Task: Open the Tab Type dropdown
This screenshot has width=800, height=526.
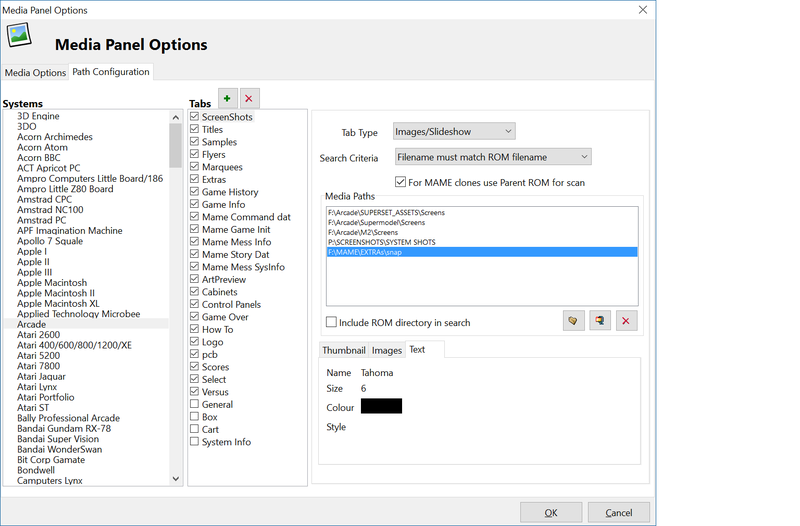Action: [x=454, y=132]
